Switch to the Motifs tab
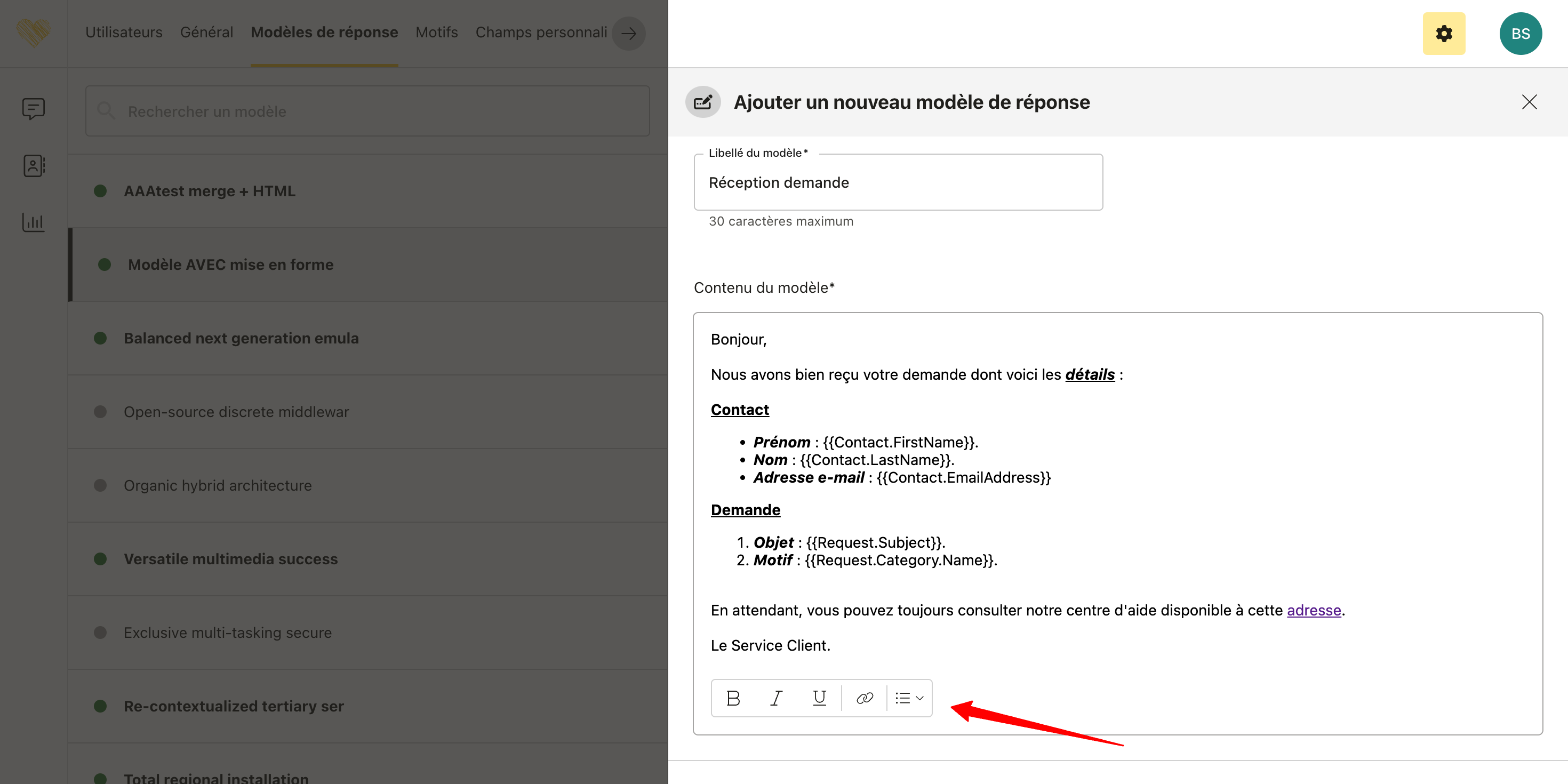 point(436,32)
